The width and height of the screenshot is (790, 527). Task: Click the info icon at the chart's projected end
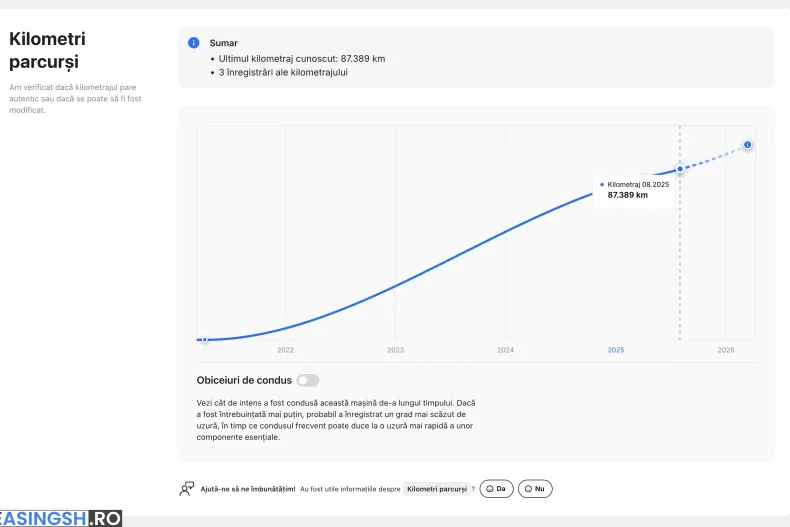[x=747, y=145]
